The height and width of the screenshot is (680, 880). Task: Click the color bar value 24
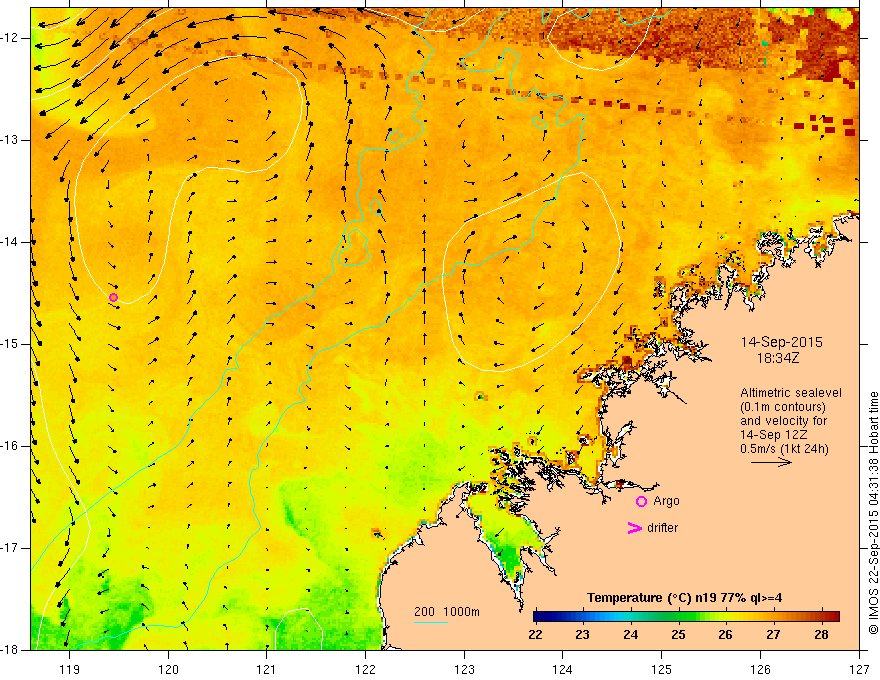click(631, 635)
